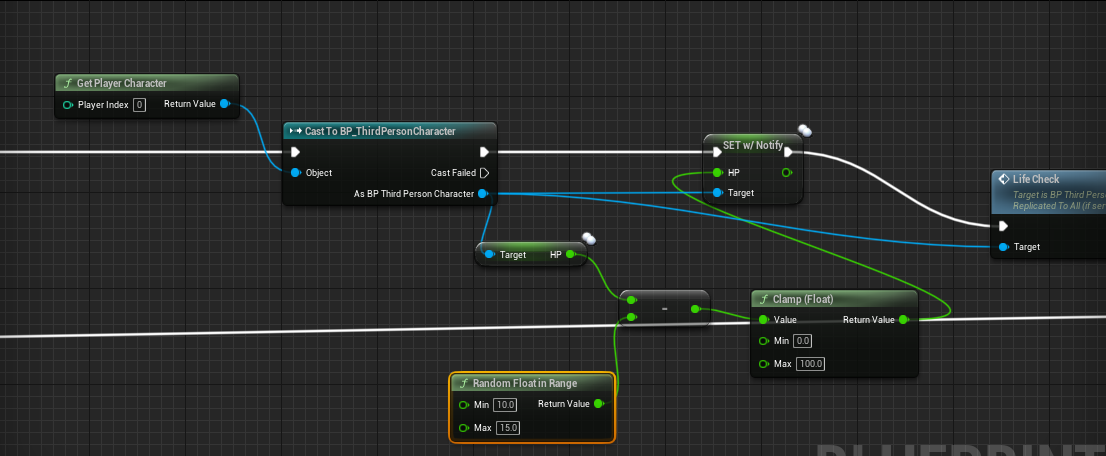Viewport: 1106px width, 456px height.
Task: Click Return Value pin on Get Player Character
Action: coord(224,104)
